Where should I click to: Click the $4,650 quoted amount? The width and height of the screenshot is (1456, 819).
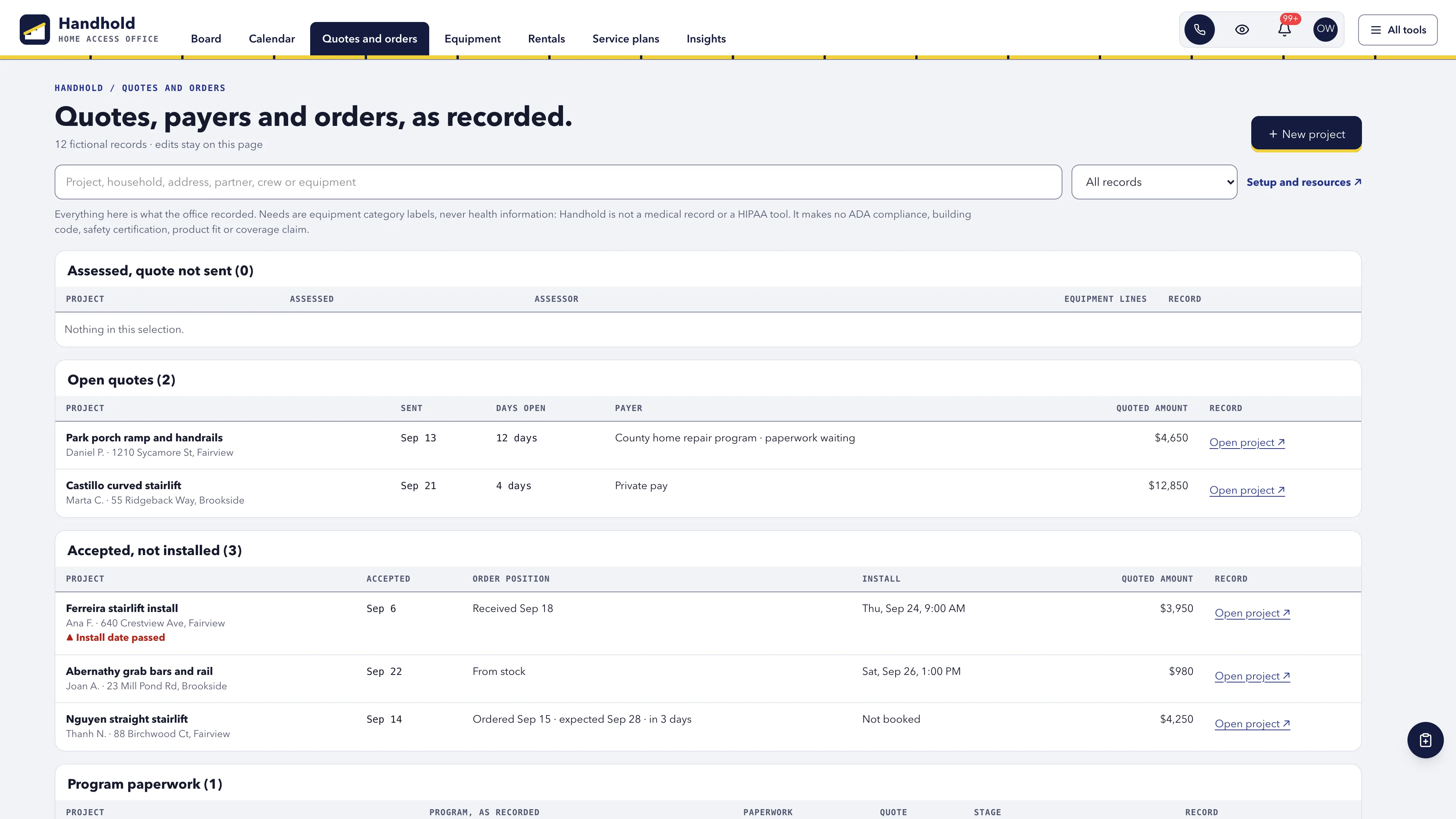1171,438
